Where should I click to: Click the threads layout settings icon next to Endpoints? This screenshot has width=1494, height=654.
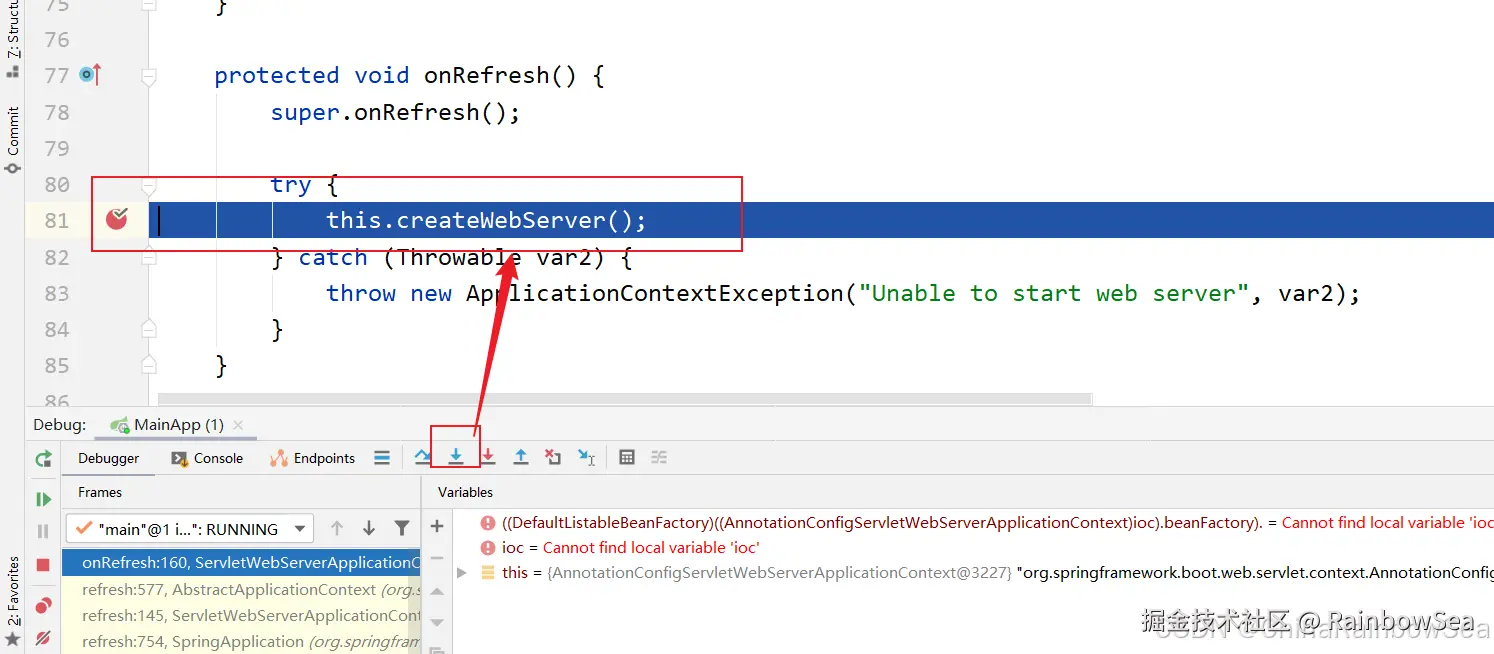[x=382, y=457]
